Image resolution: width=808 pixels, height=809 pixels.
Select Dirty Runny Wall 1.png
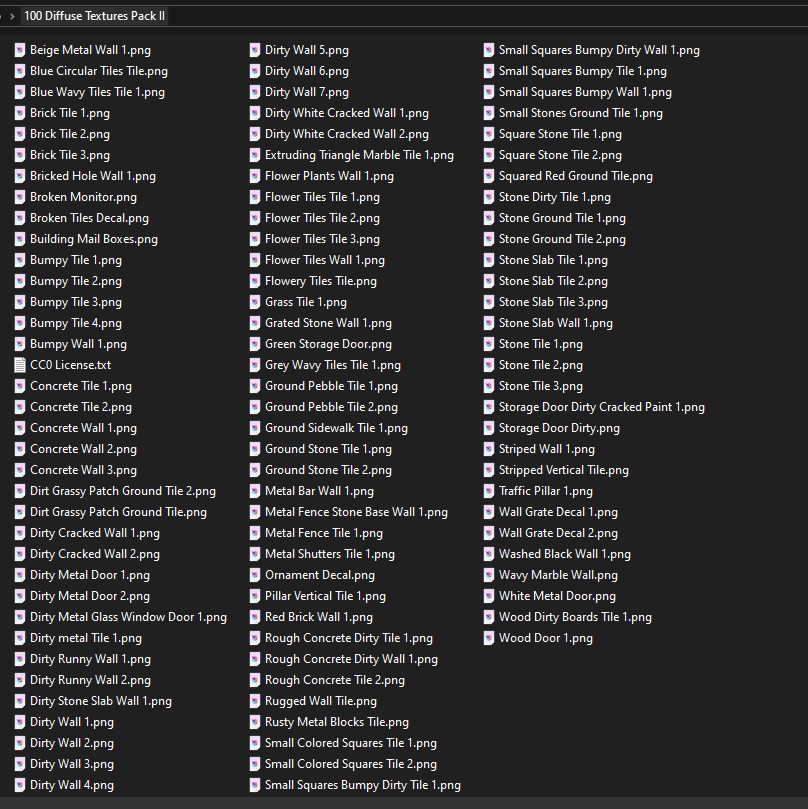point(90,659)
